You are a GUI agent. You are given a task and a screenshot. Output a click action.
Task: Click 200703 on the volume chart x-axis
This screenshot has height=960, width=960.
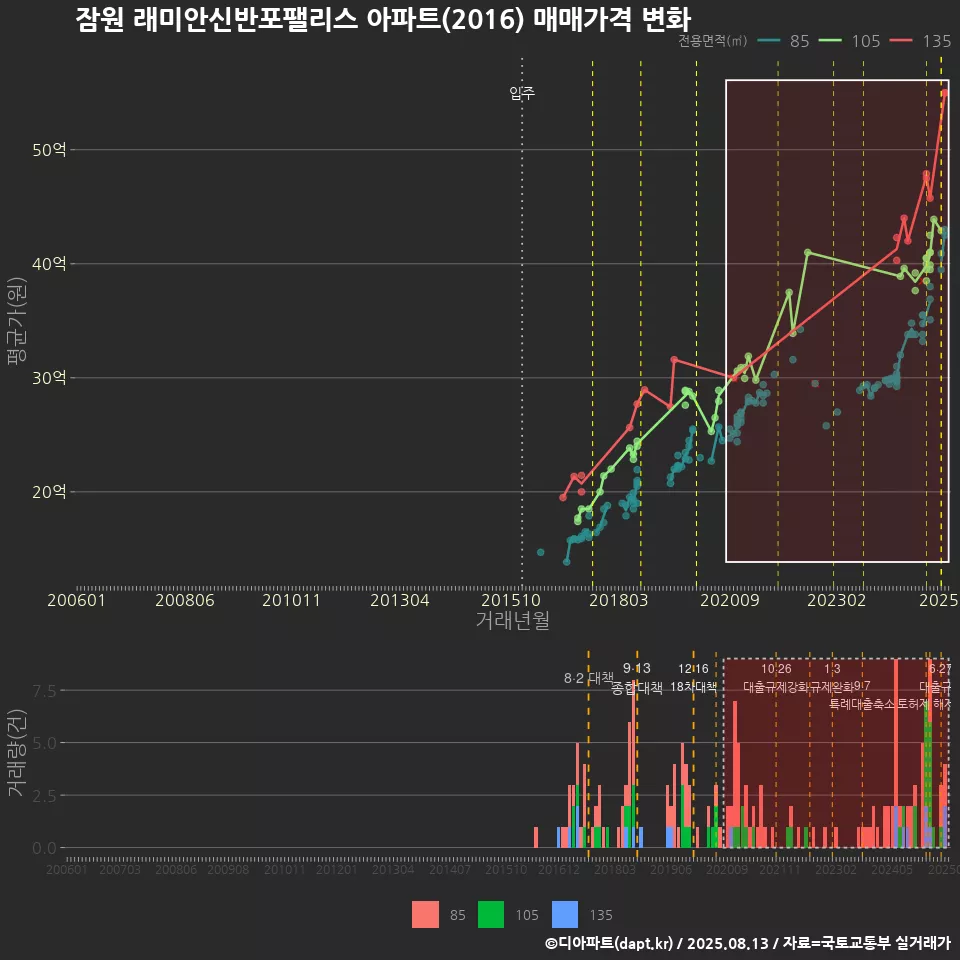click(120, 869)
